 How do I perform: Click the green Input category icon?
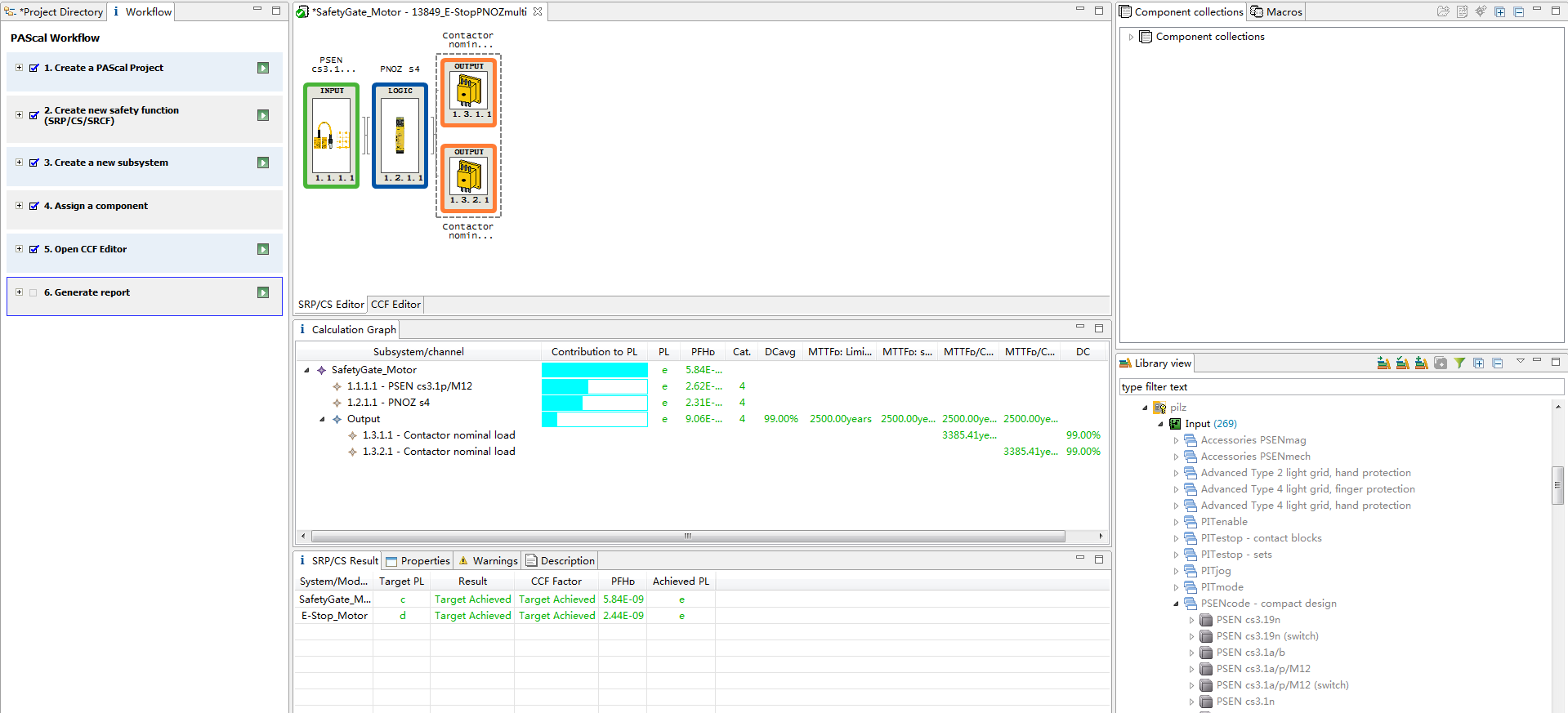coord(1175,424)
